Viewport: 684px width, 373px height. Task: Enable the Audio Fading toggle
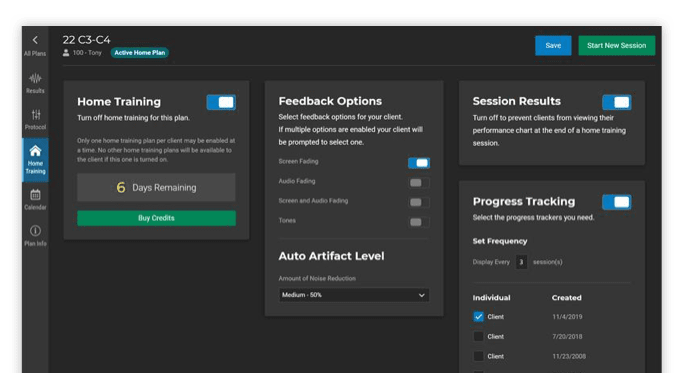(x=419, y=183)
